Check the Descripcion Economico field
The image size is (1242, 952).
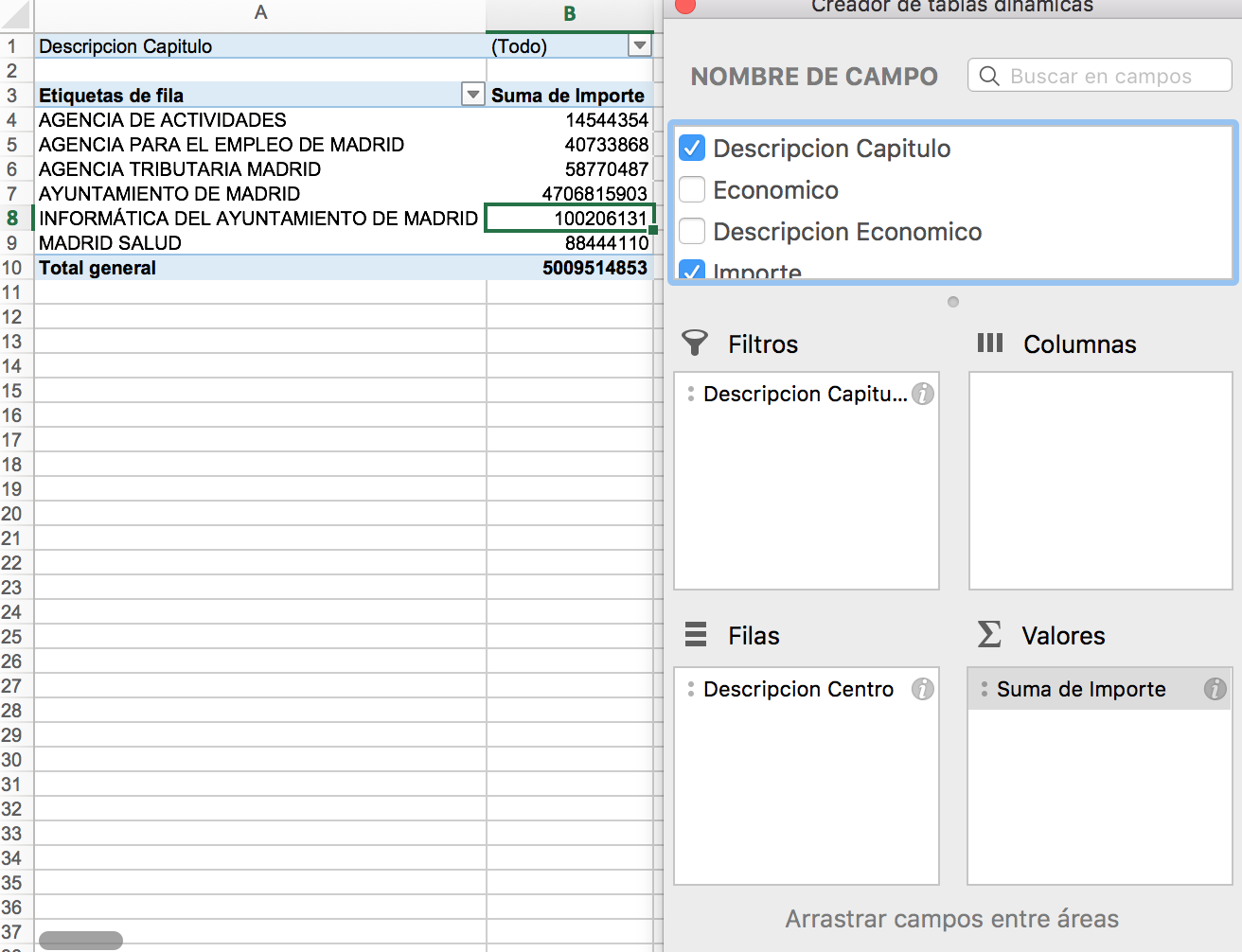[692, 231]
